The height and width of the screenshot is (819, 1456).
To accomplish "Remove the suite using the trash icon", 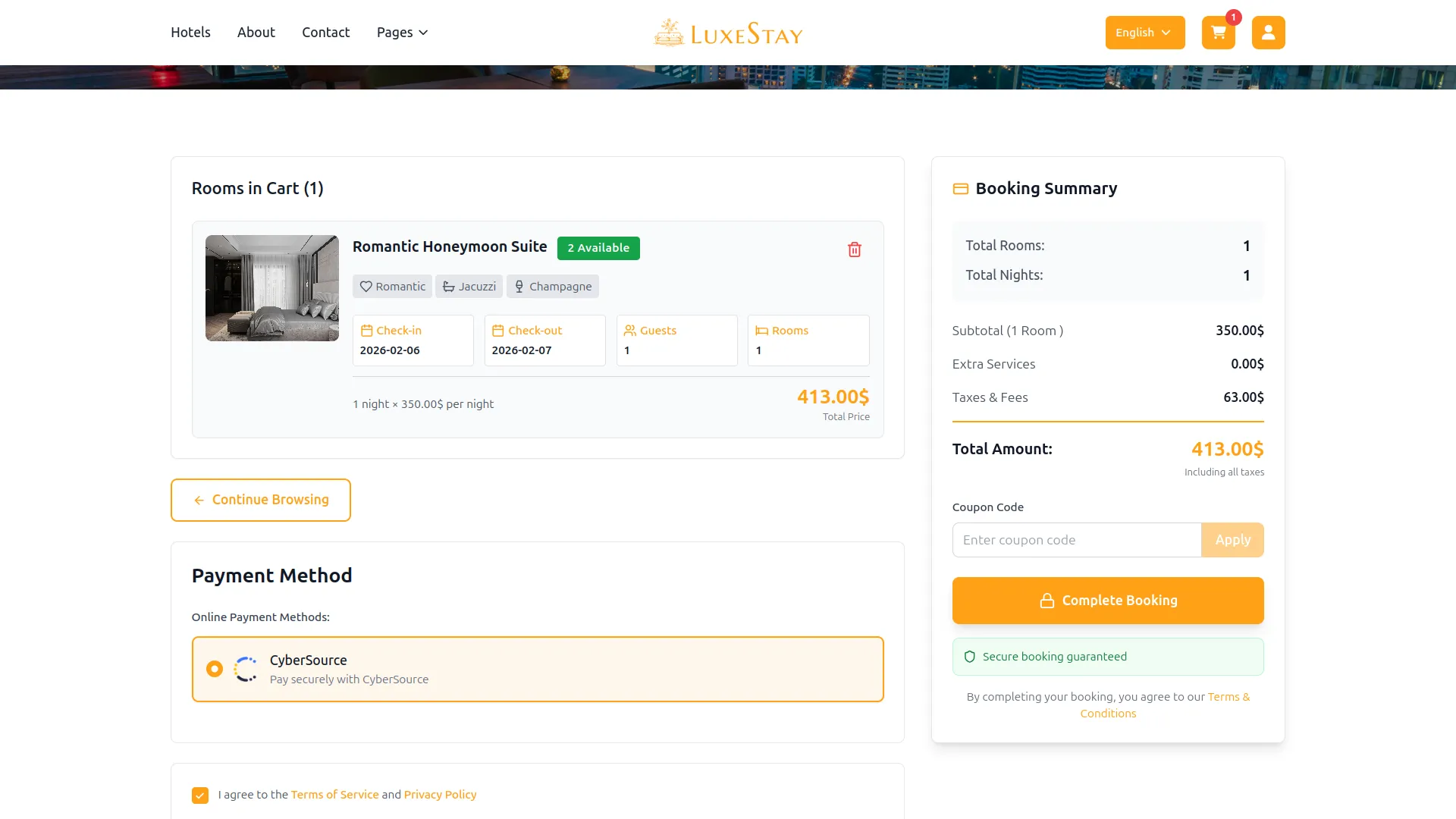I will click(x=854, y=249).
